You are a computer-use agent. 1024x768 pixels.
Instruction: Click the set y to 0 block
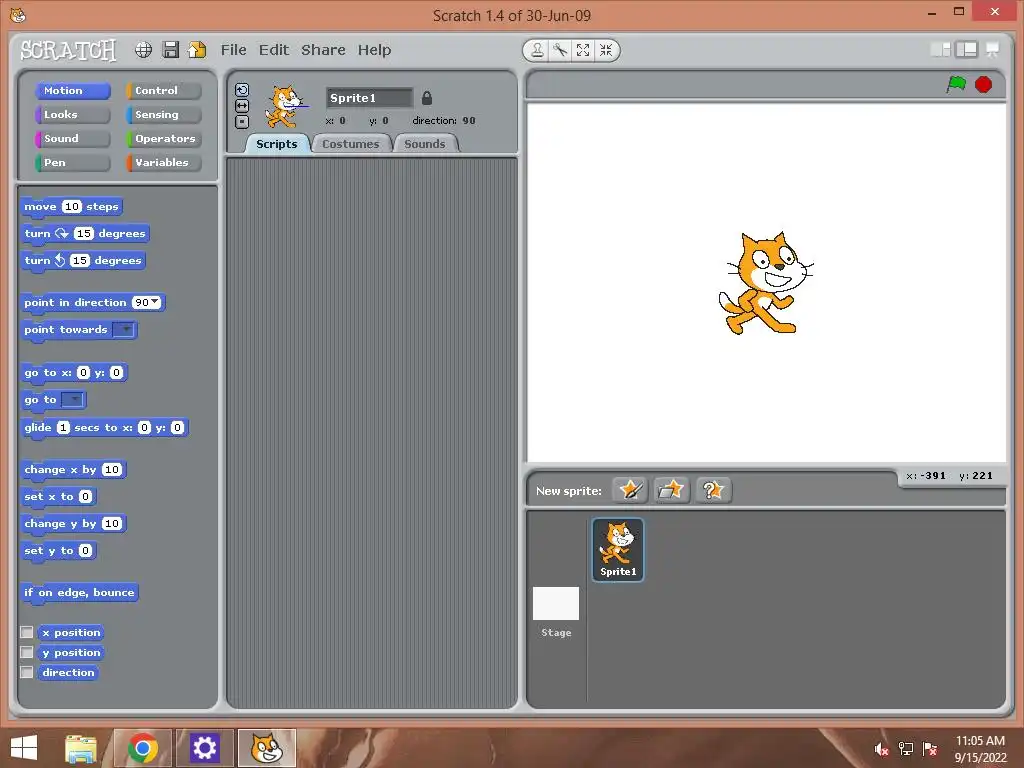(58, 551)
